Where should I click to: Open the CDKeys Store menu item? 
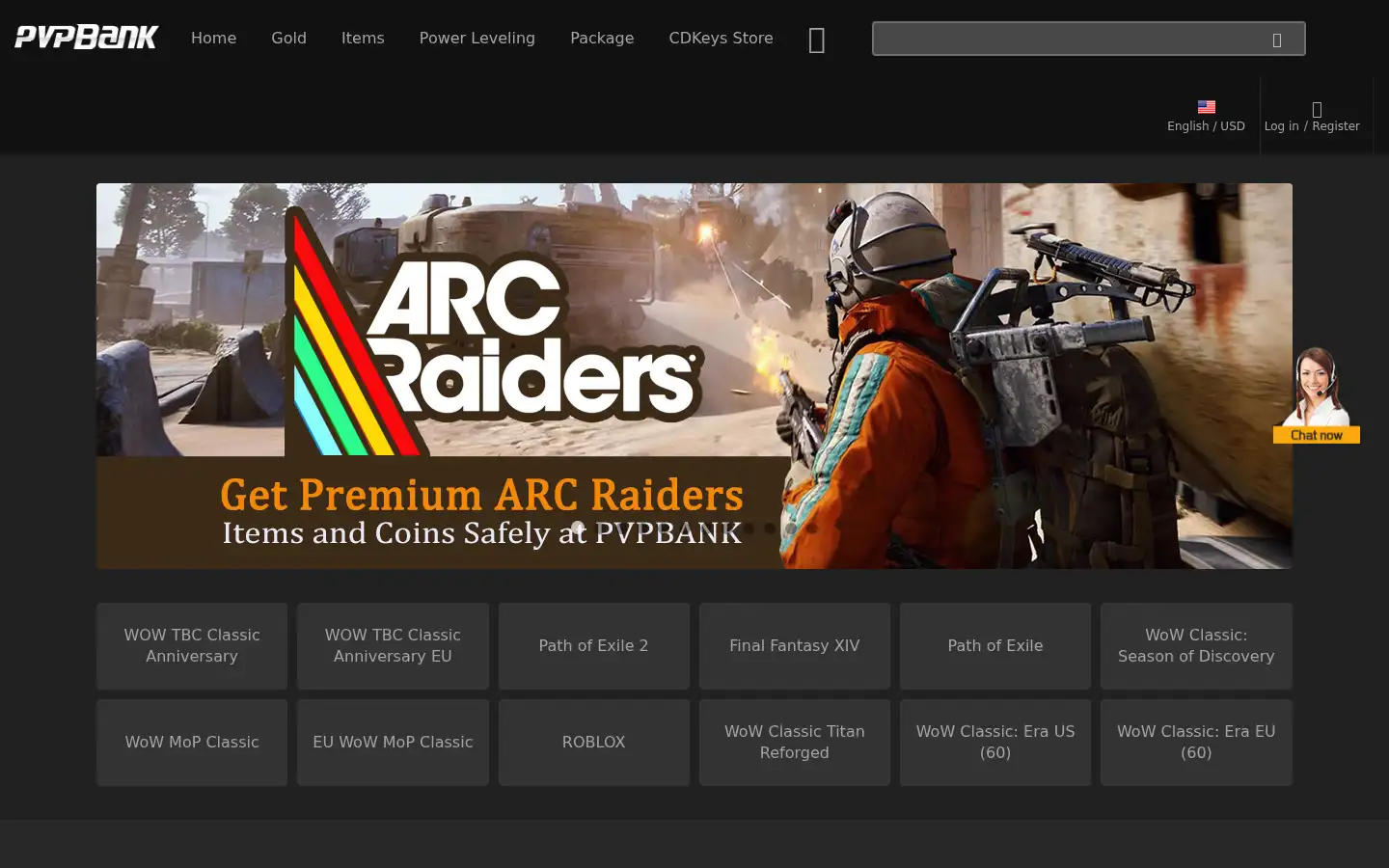pyautogui.click(x=721, y=38)
